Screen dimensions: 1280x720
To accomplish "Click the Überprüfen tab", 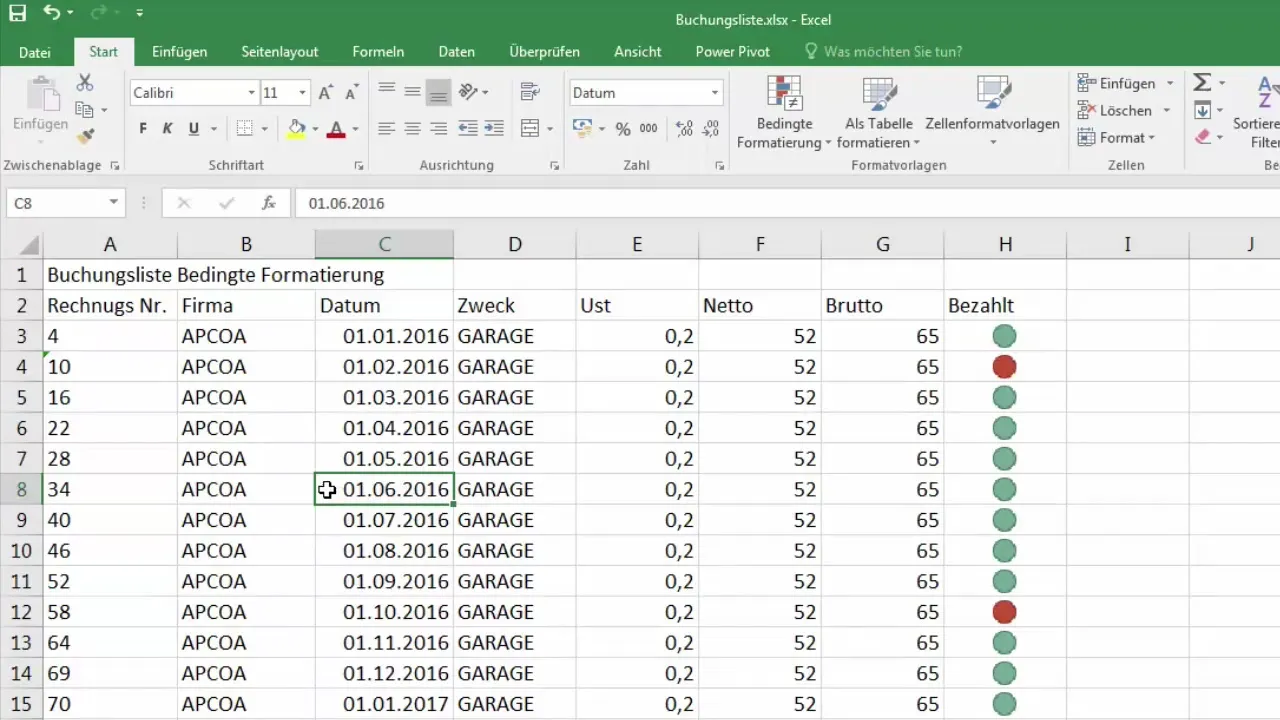I will click(x=544, y=52).
